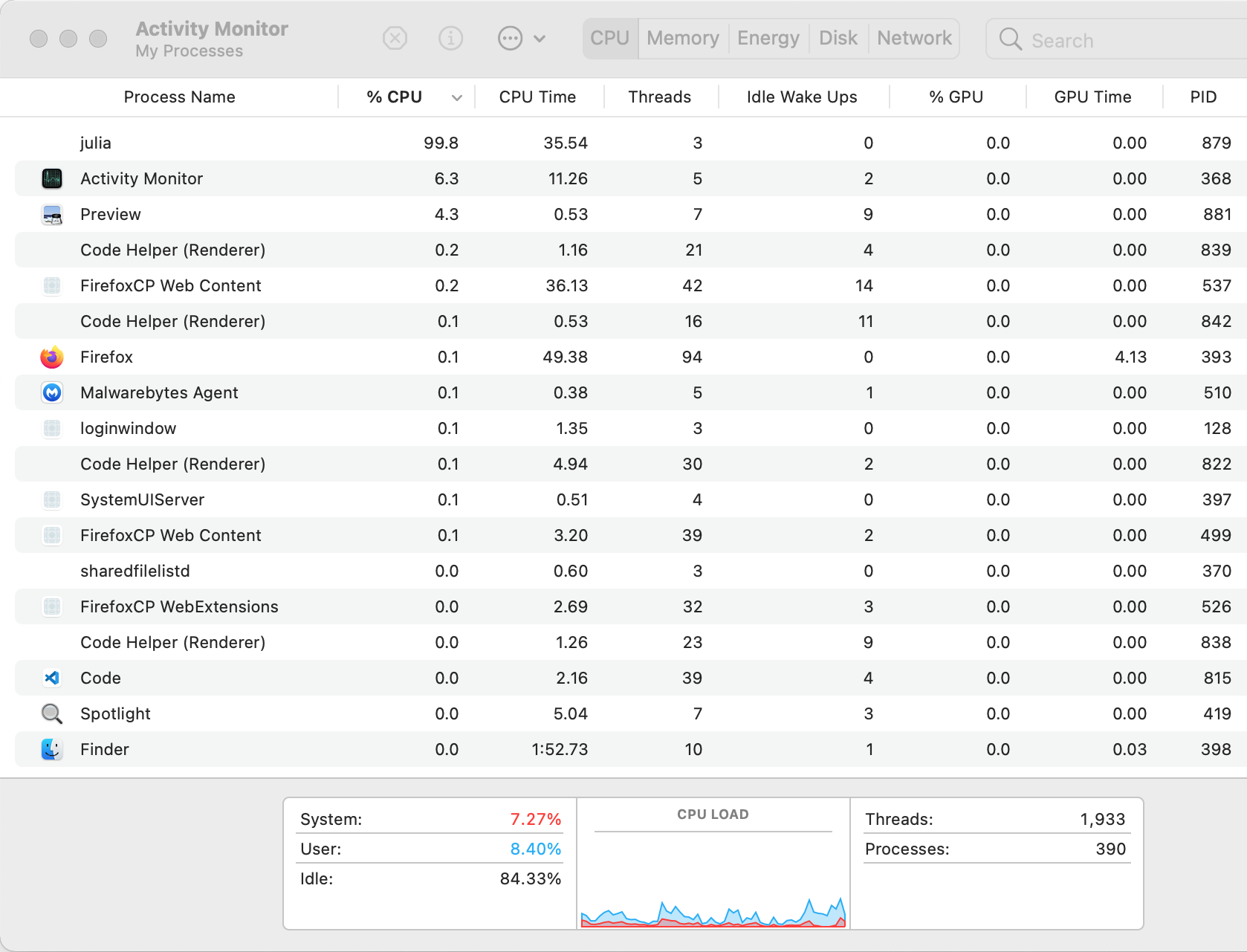Open the more options ellipsis dropdown
1247x952 pixels.
click(x=510, y=38)
